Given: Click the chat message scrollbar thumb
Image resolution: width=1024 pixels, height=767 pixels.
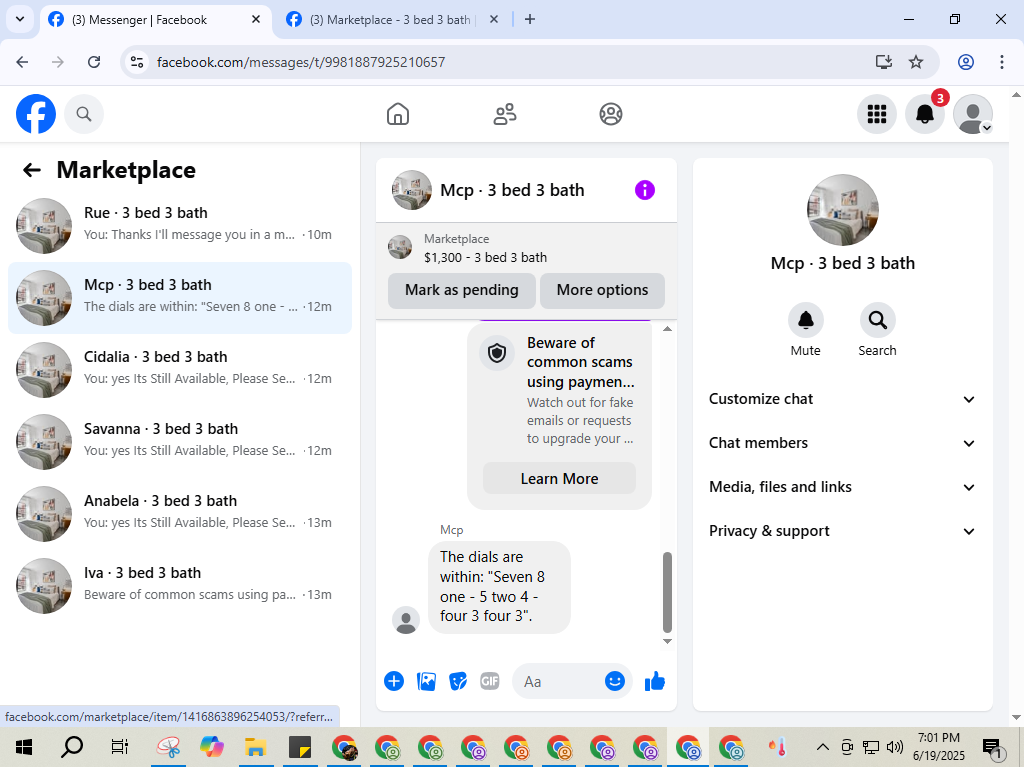Looking at the screenshot, I should pyautogui.click(x=667, y=591).
